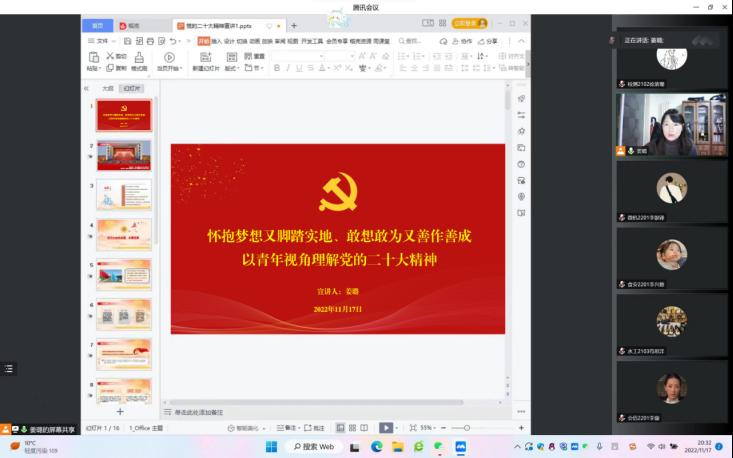
Task: Open the 文件 file menu dropdown
Action: 102,41
